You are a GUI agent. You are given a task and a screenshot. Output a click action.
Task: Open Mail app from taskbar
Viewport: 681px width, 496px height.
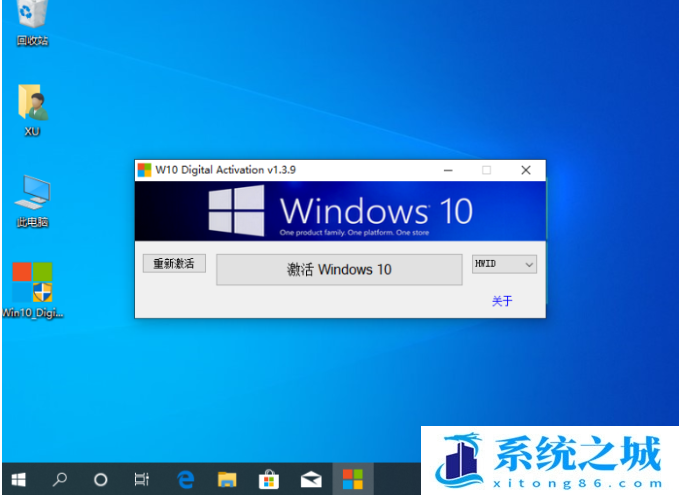point(311,479)
